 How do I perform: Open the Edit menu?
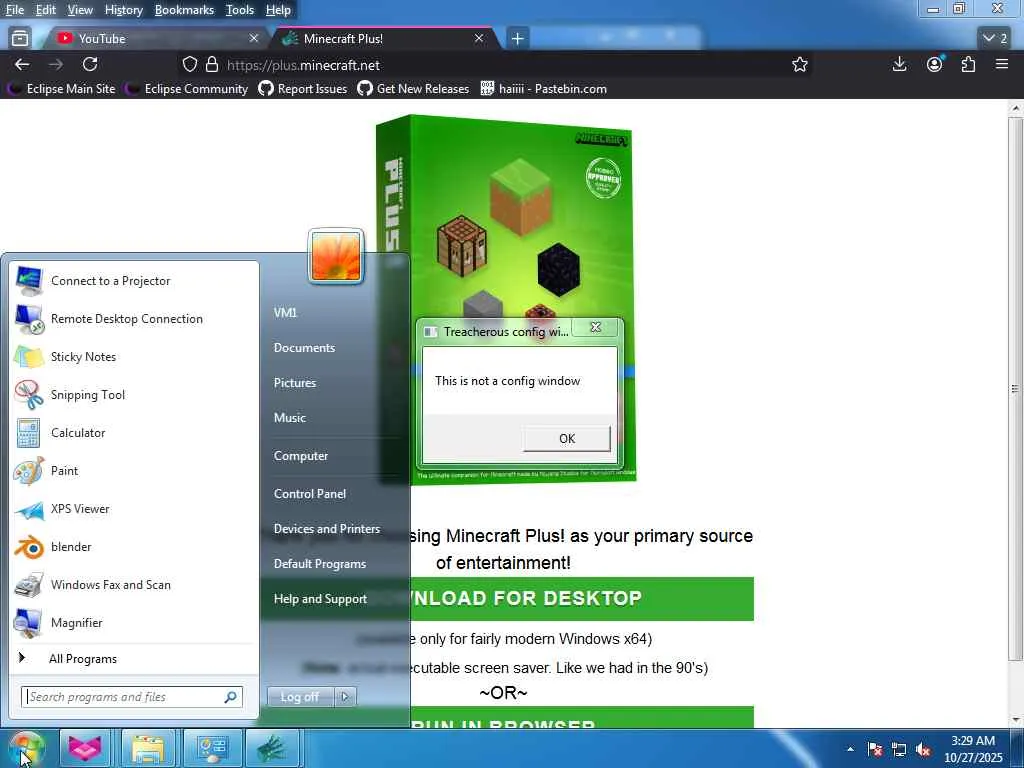pos(46,10)
